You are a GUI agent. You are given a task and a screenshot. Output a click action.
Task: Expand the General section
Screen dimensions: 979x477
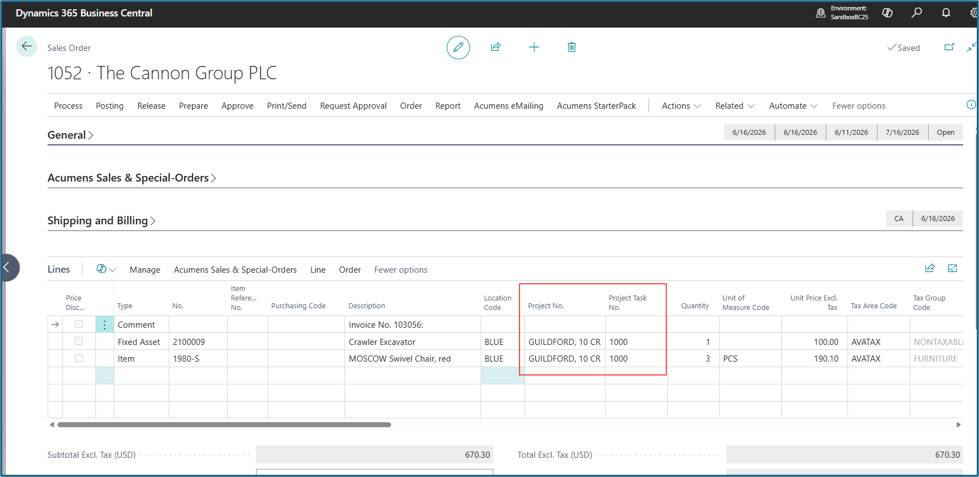pos(71,135)
